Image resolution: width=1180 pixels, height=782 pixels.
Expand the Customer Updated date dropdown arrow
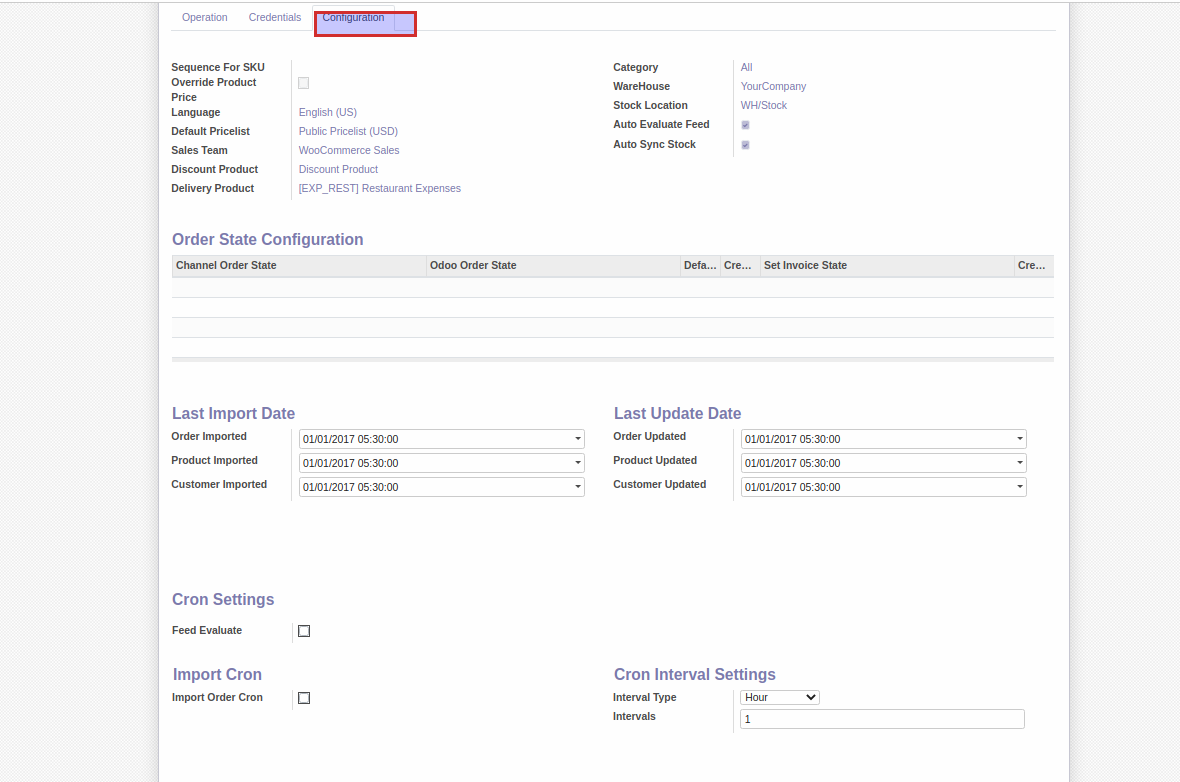tap(1020, 487)
